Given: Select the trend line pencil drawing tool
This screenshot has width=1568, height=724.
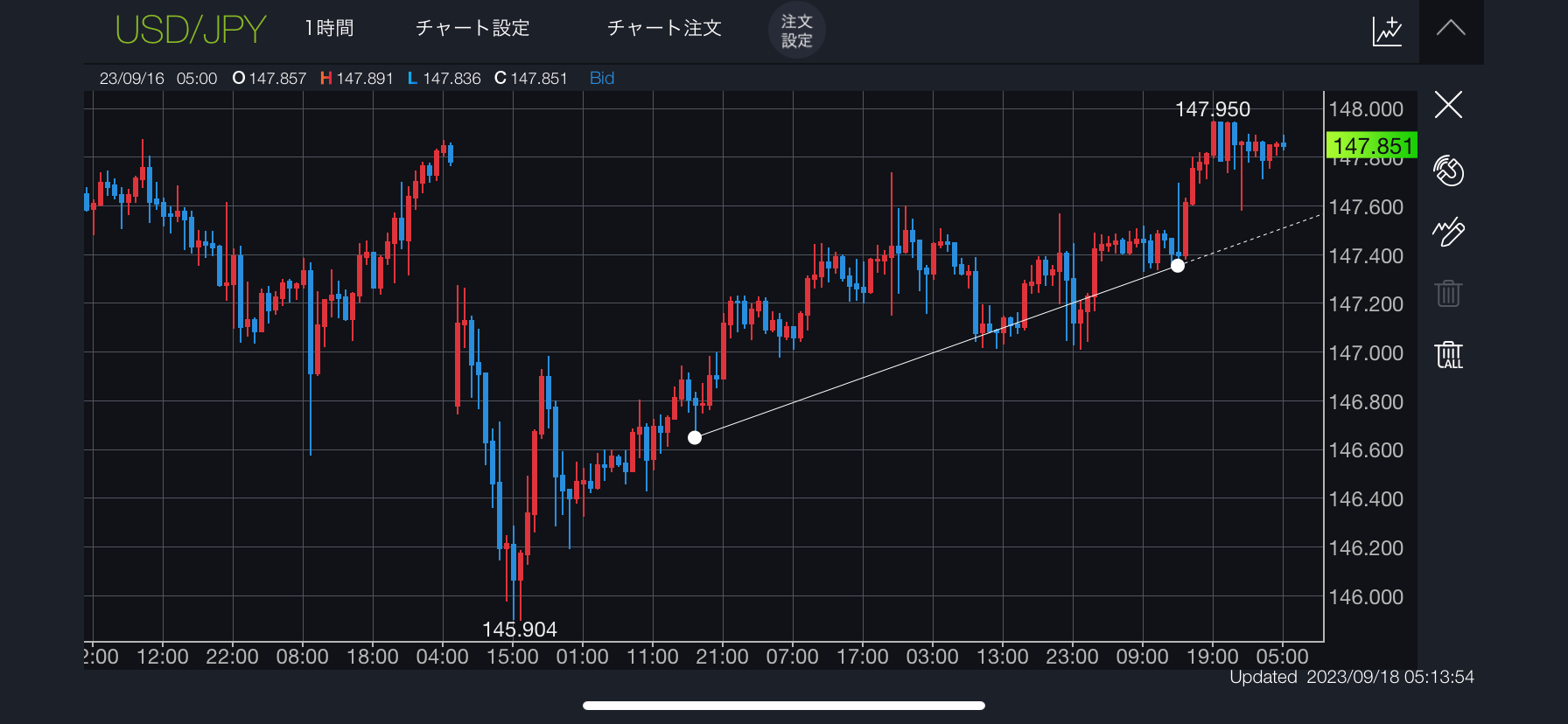Looking at the screenshot, I should tap(1448, 232).
